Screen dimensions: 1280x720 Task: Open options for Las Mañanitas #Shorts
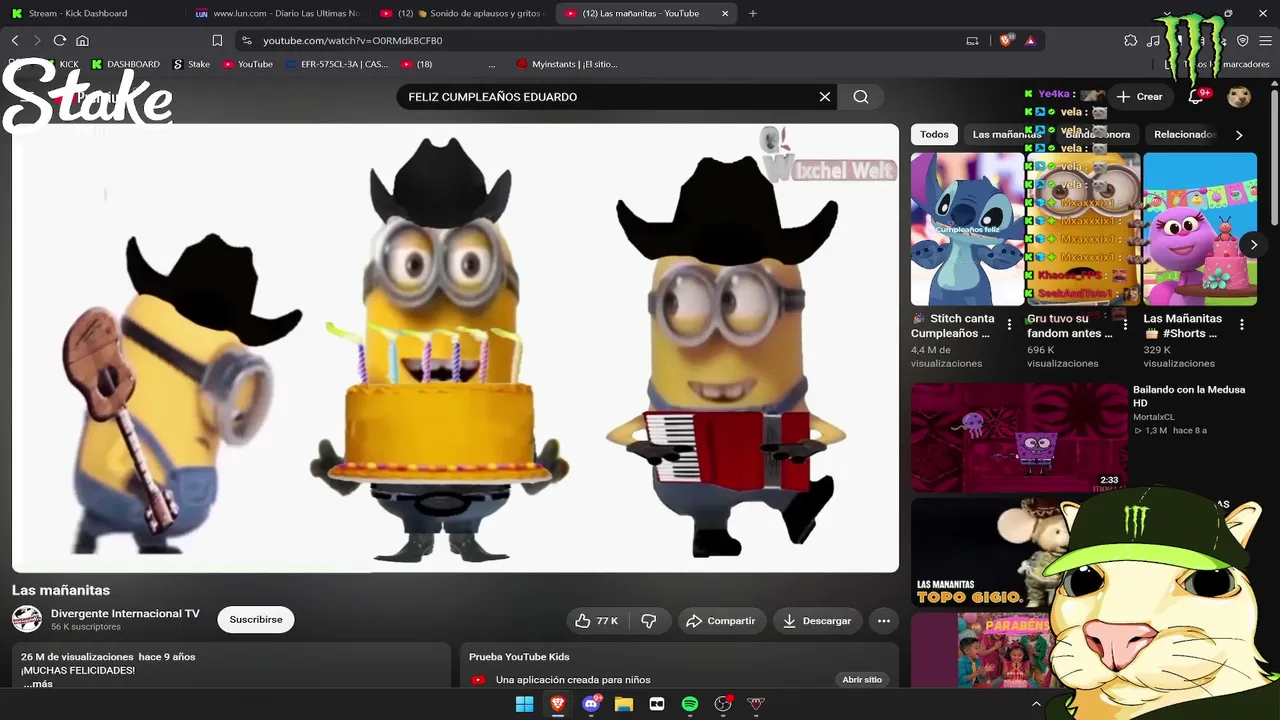(x=1241, y=325)
